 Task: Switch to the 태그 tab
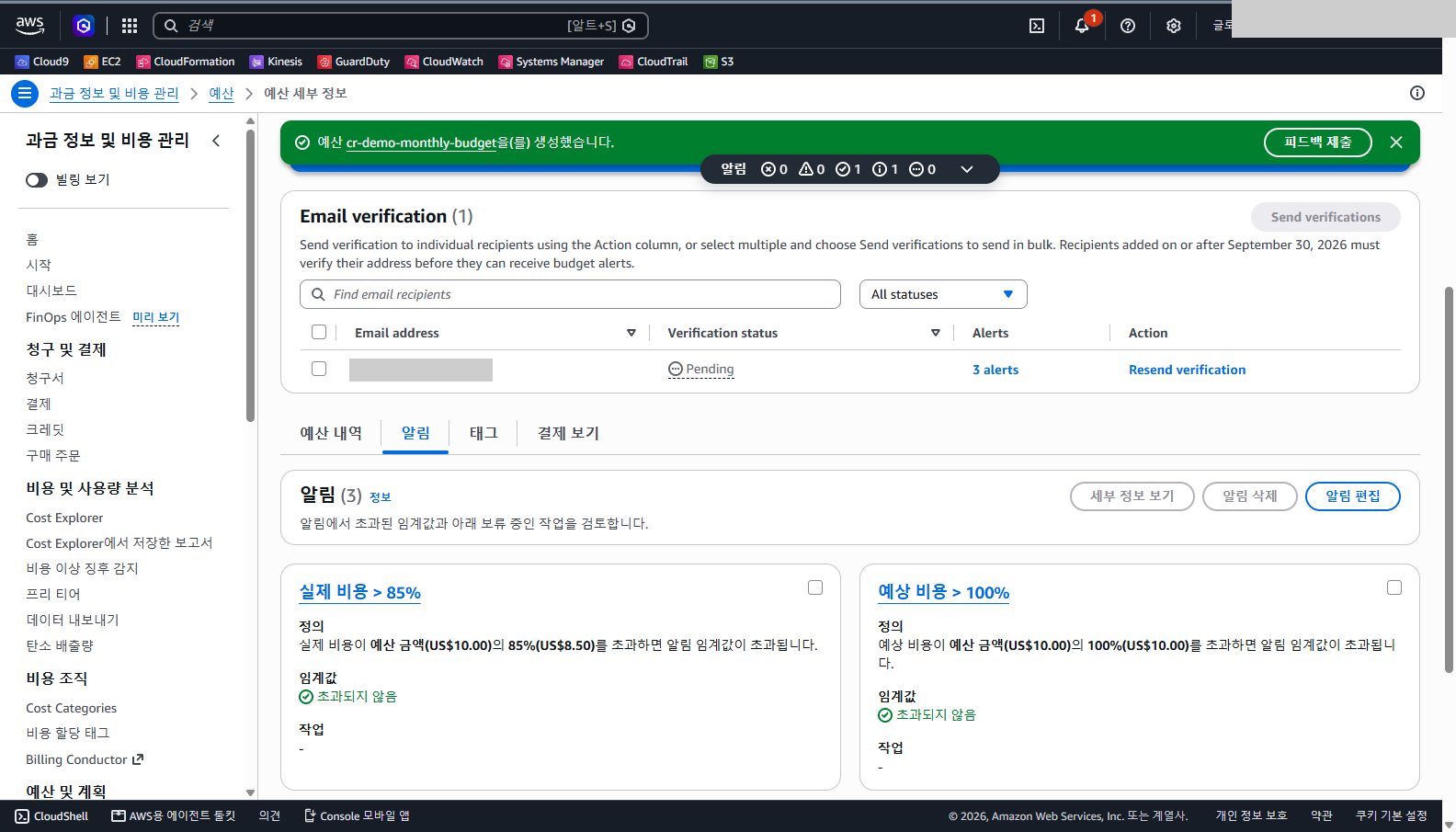click(483, 433)
